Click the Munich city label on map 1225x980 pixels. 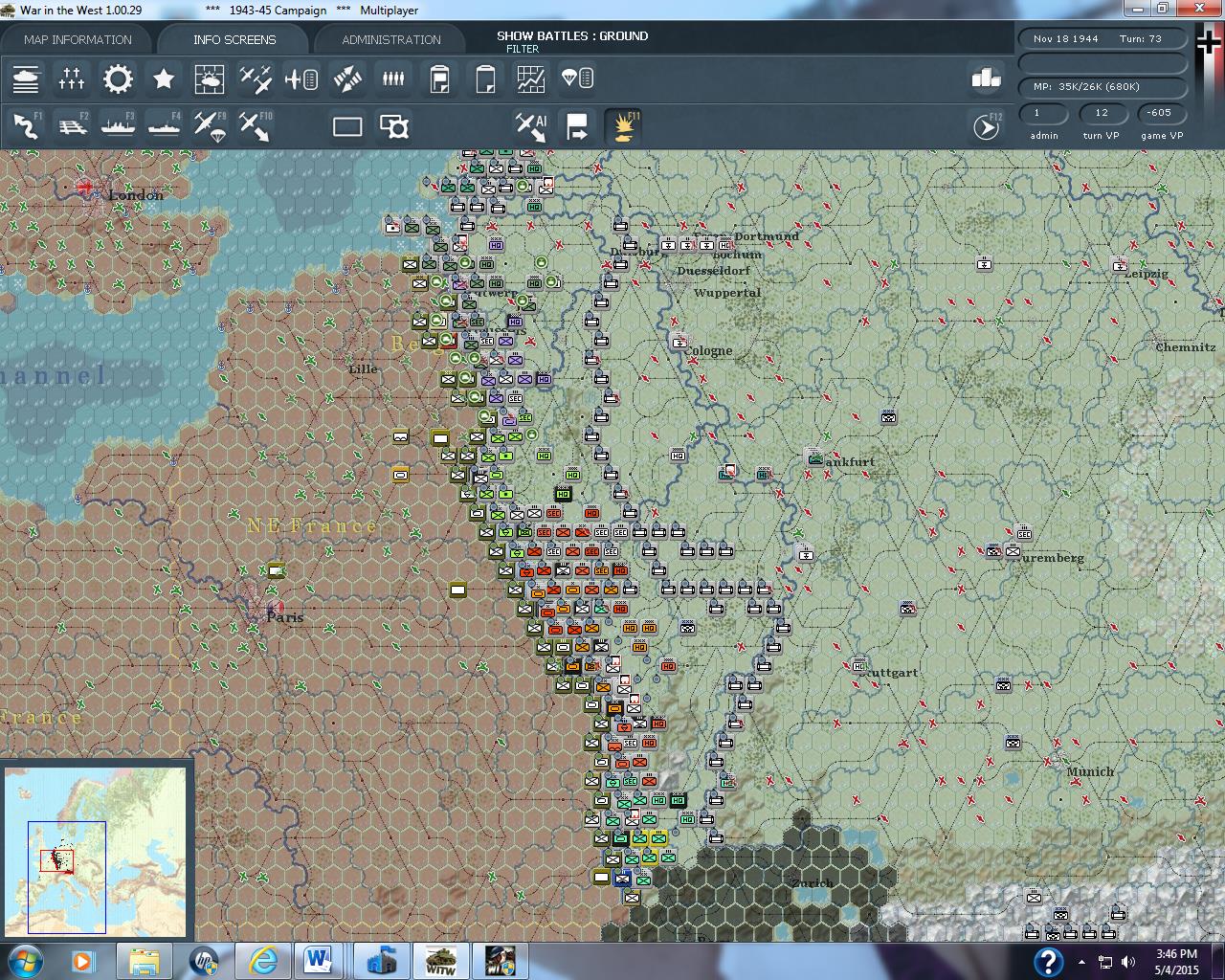pos(1090,771)
